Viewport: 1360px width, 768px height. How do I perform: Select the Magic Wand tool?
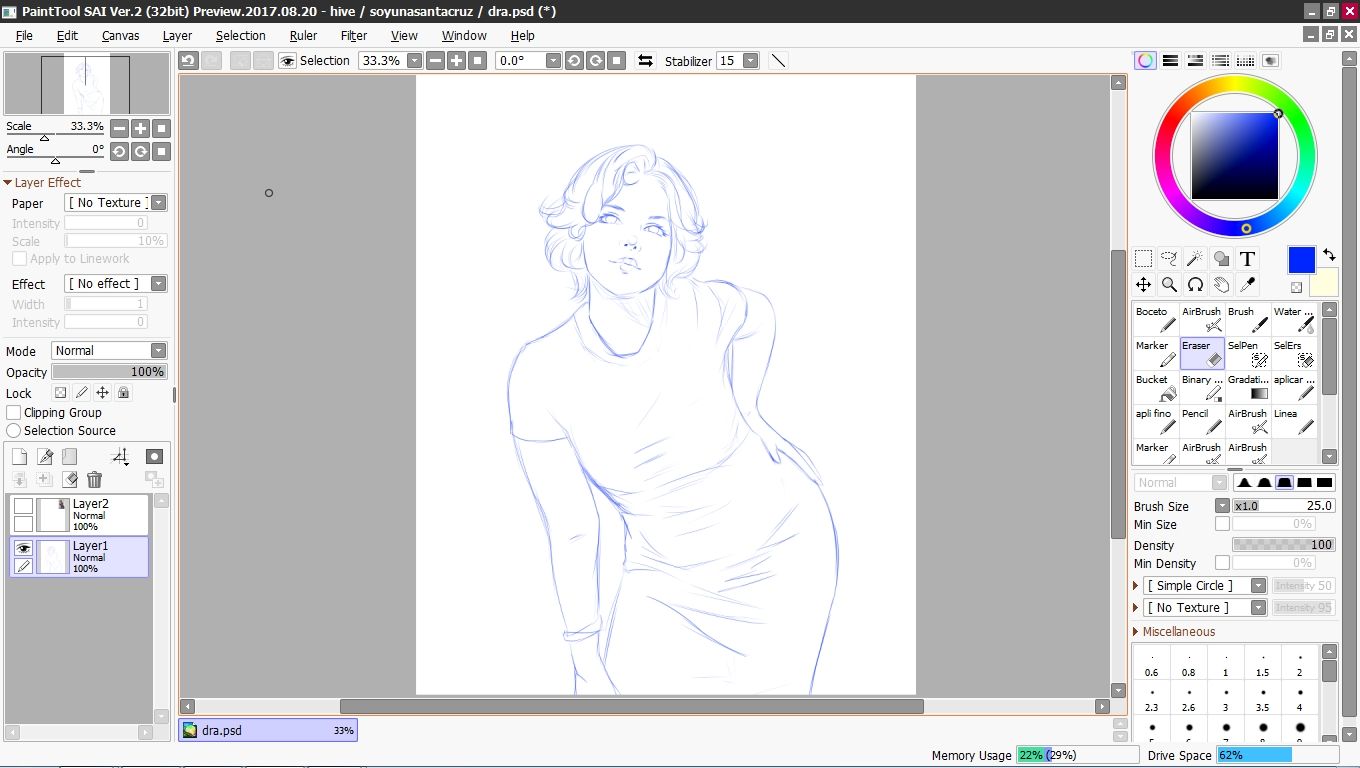[1195, 259]
